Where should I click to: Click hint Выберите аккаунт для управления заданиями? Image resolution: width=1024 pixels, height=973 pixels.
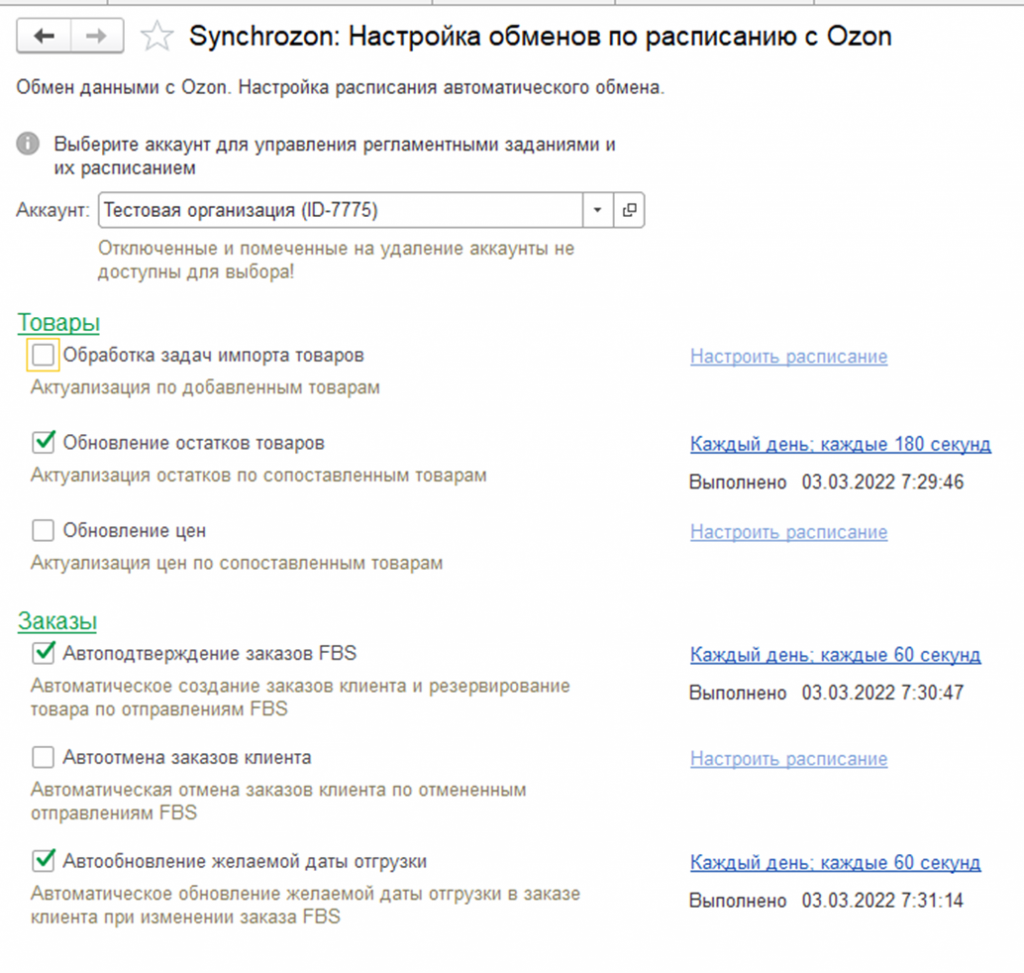334,156
